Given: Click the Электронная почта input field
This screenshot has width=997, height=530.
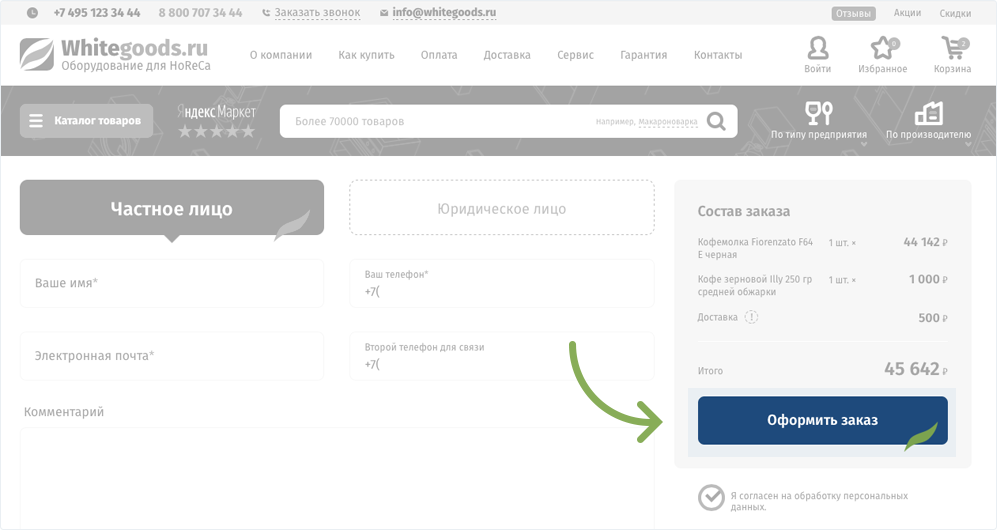Looking at the screenshot, I should pyautogui.click(x=171, y=356).
